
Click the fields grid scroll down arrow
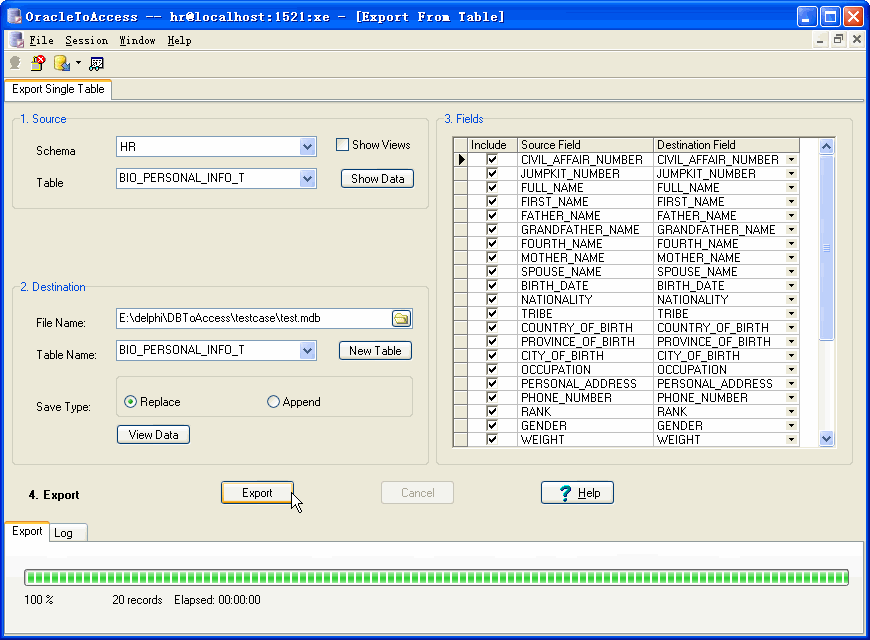tap(826, 439)
